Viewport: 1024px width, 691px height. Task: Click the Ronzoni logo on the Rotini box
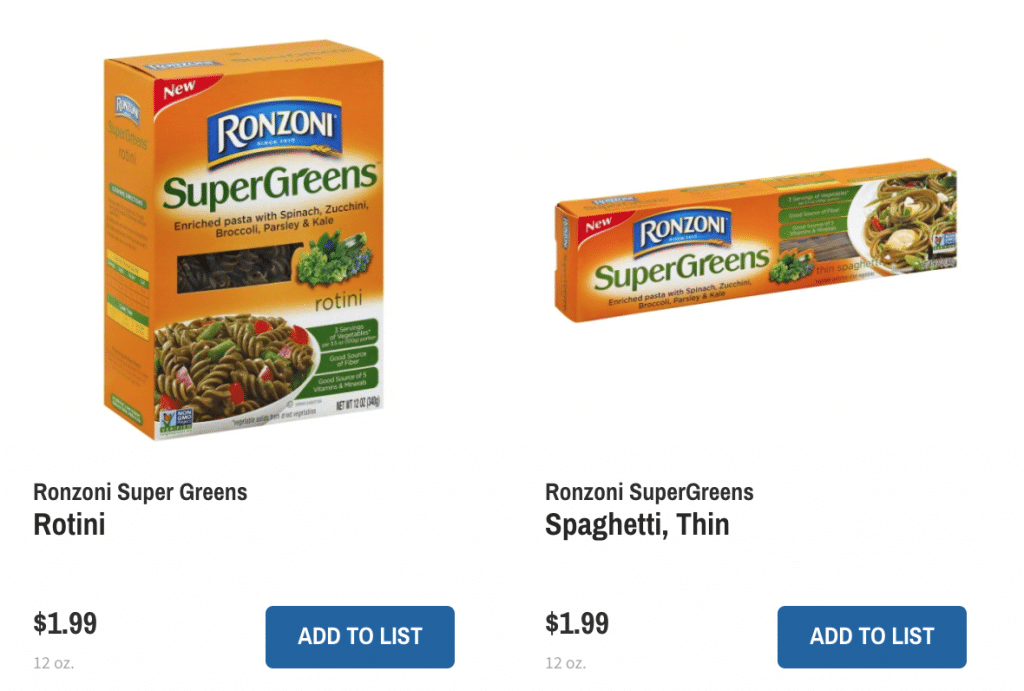pyautogui.click(x=275, y=131)
